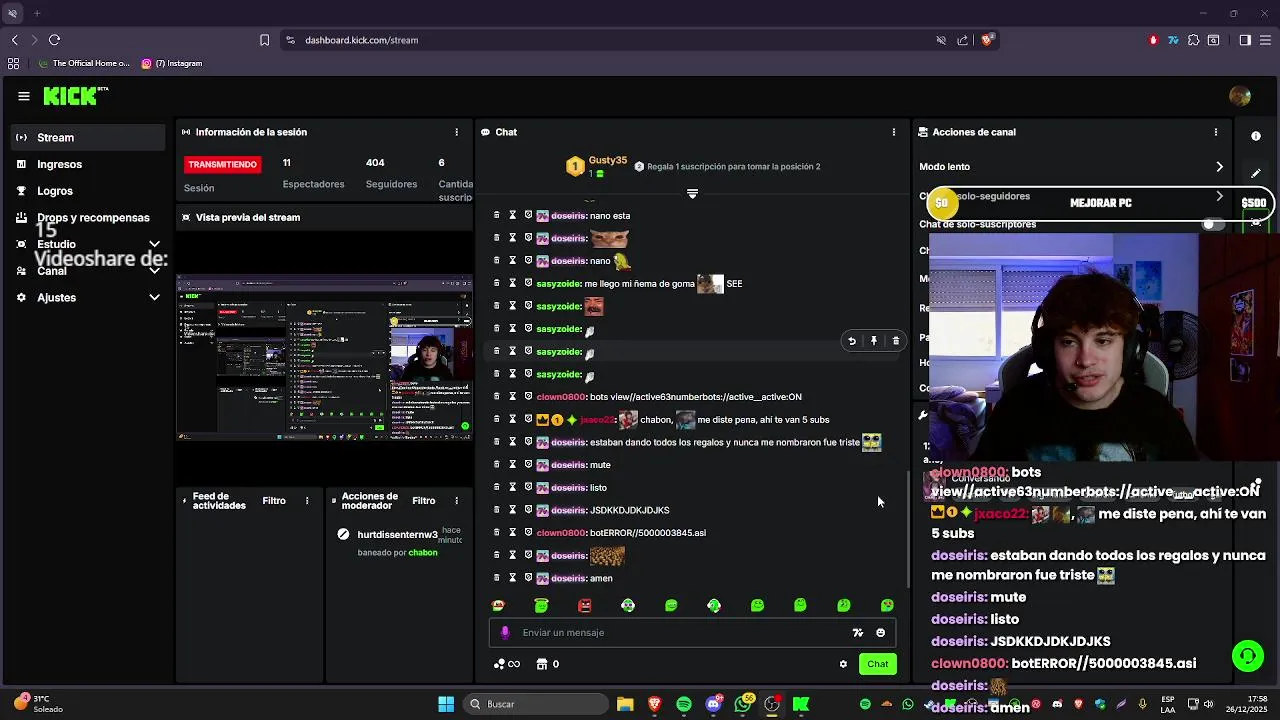This screenshot has width=1280, height=720.
Task: Click the red angry emote
Action: (x=585, y=605)
